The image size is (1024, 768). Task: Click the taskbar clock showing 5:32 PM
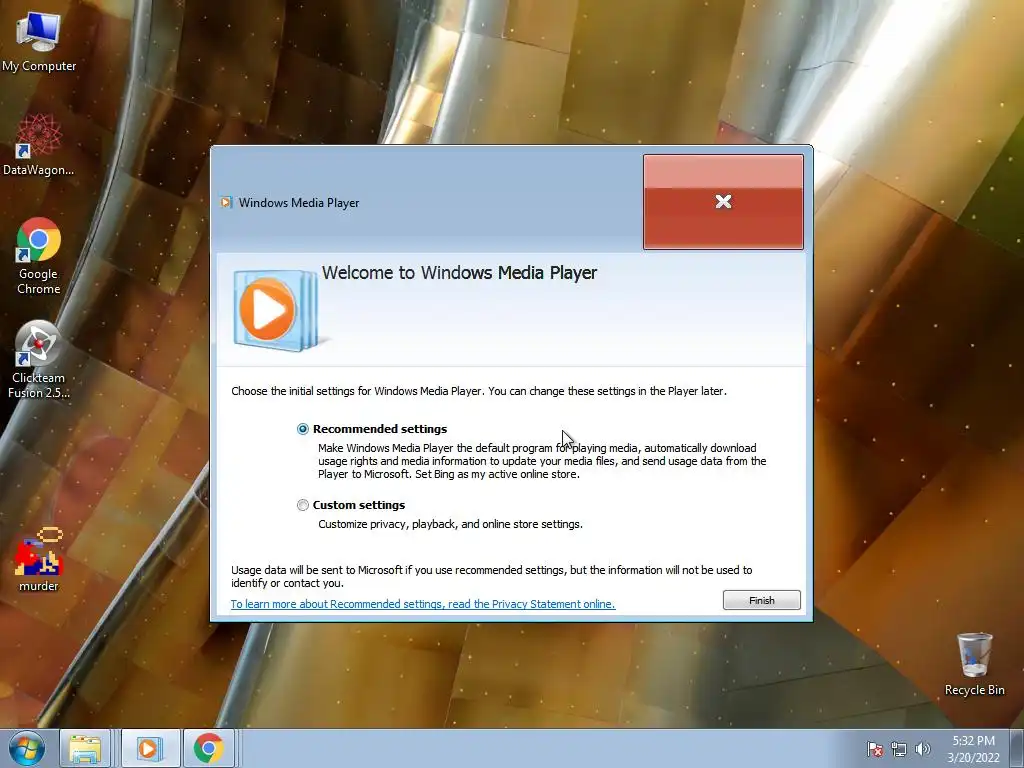(973, 749)
